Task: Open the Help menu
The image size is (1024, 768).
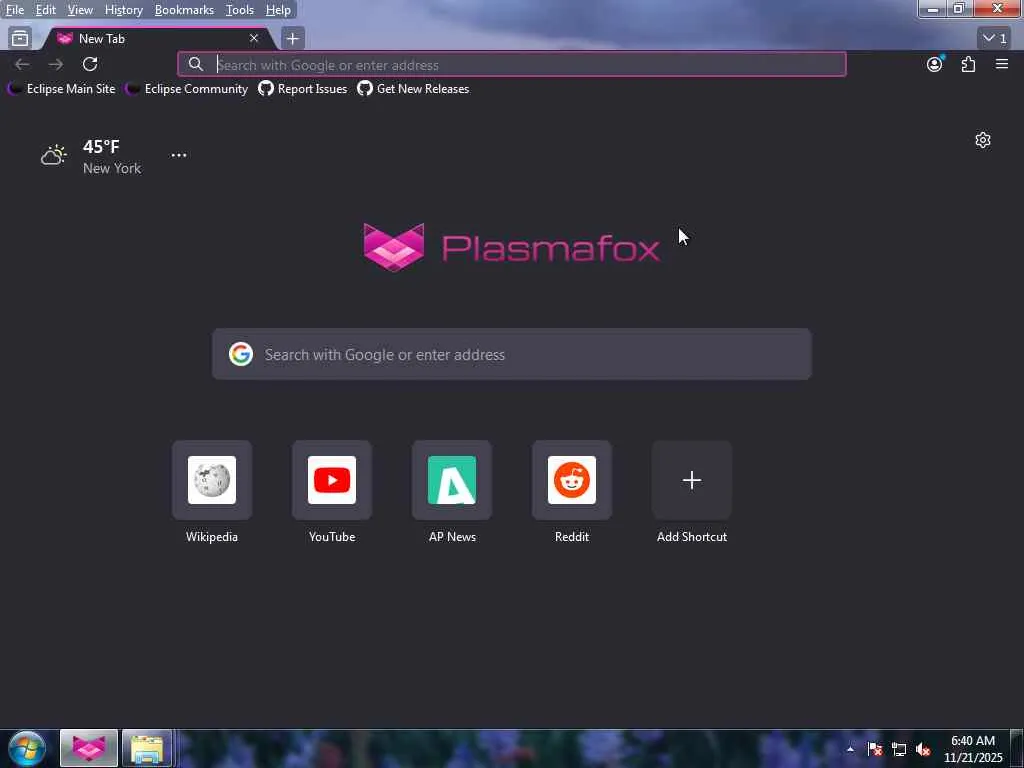Action: (278, 10)
